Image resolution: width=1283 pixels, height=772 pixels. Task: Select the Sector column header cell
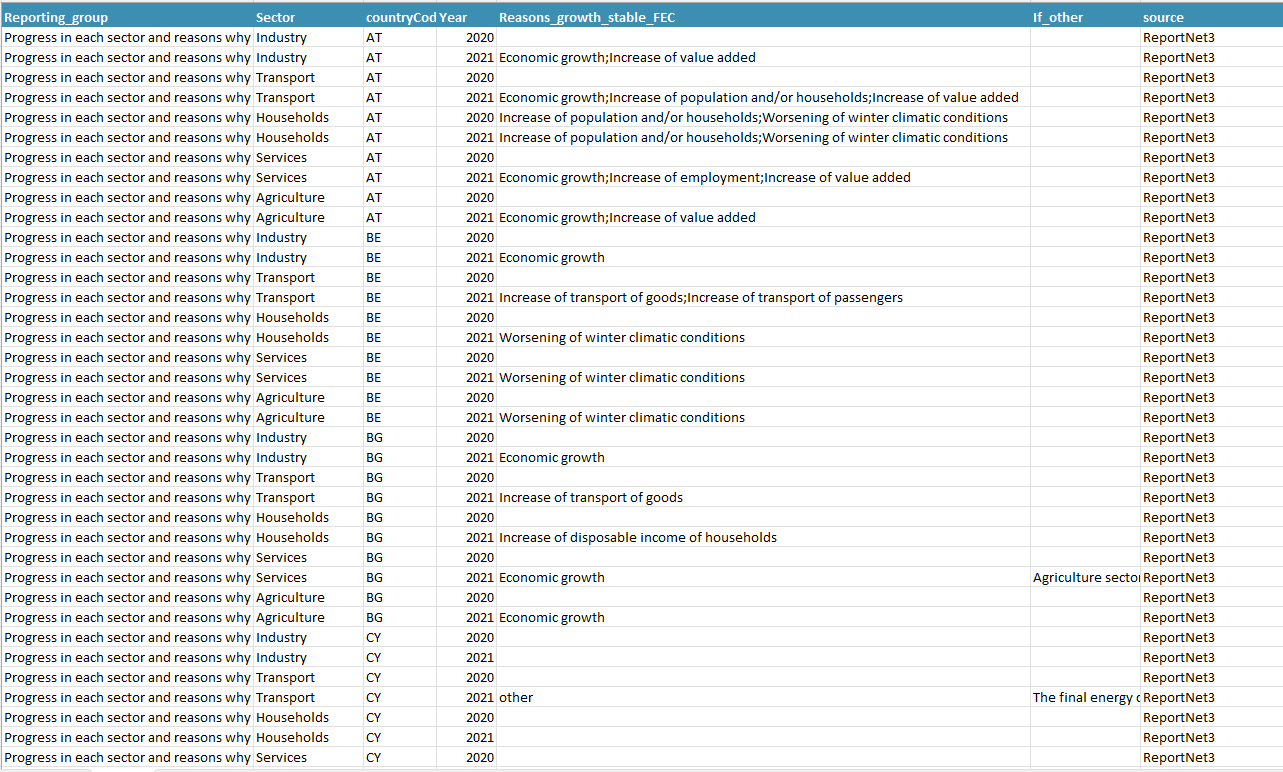click(308, 17)
